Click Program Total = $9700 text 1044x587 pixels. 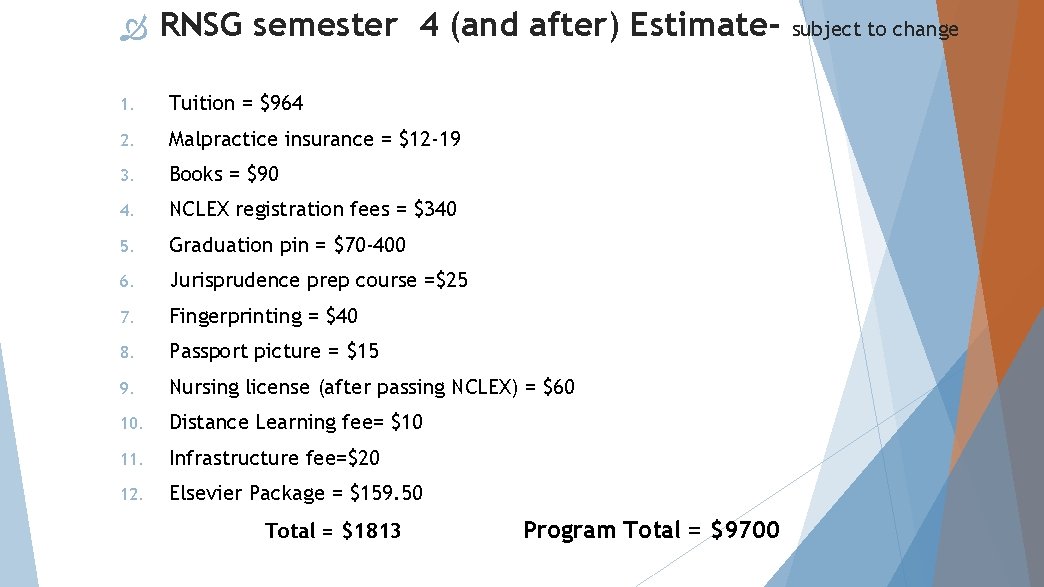pyautogui.click(x=651, y=530)
